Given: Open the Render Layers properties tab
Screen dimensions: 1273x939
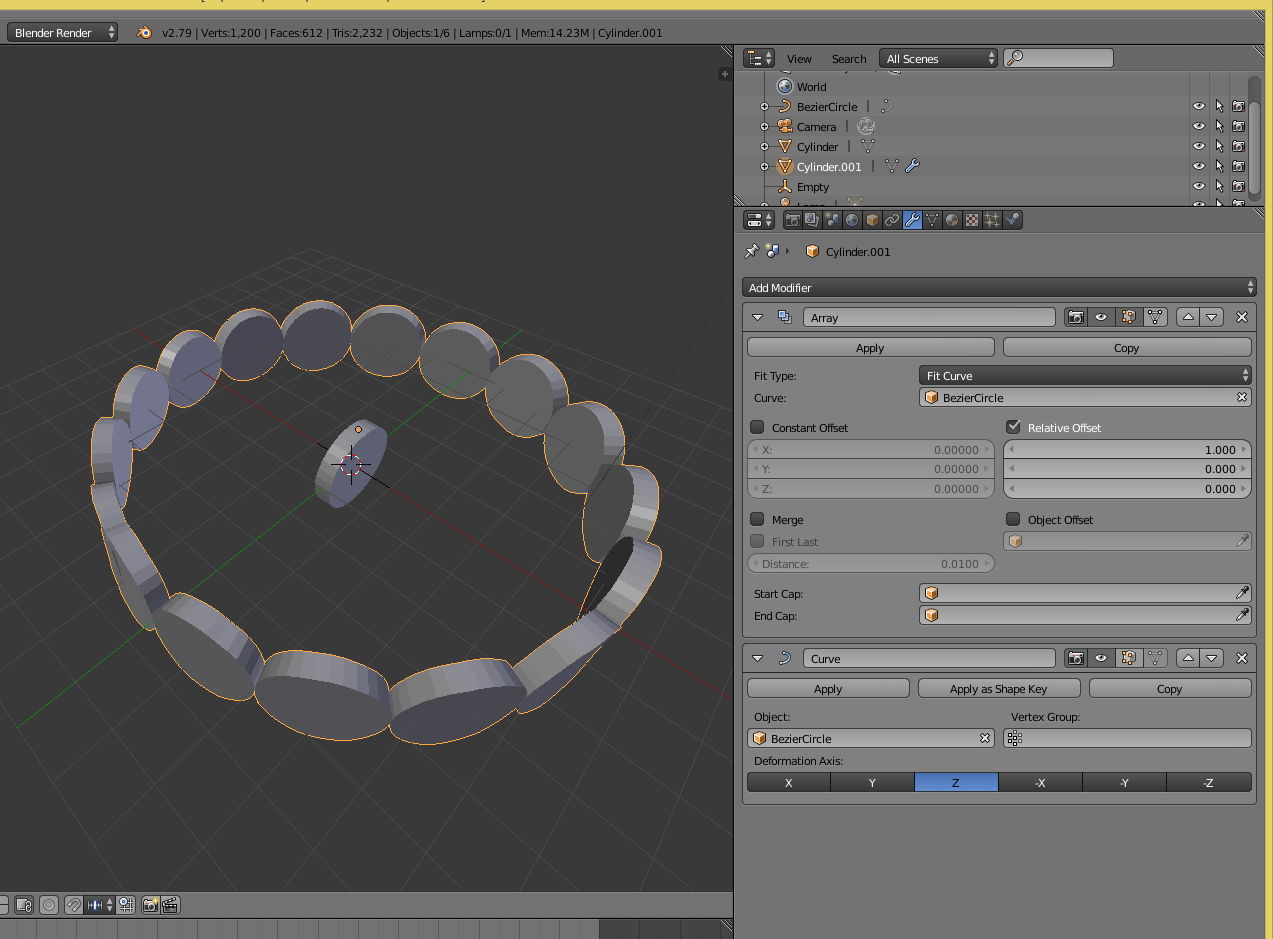Looking at the screenshot, I should coord(812,220).
